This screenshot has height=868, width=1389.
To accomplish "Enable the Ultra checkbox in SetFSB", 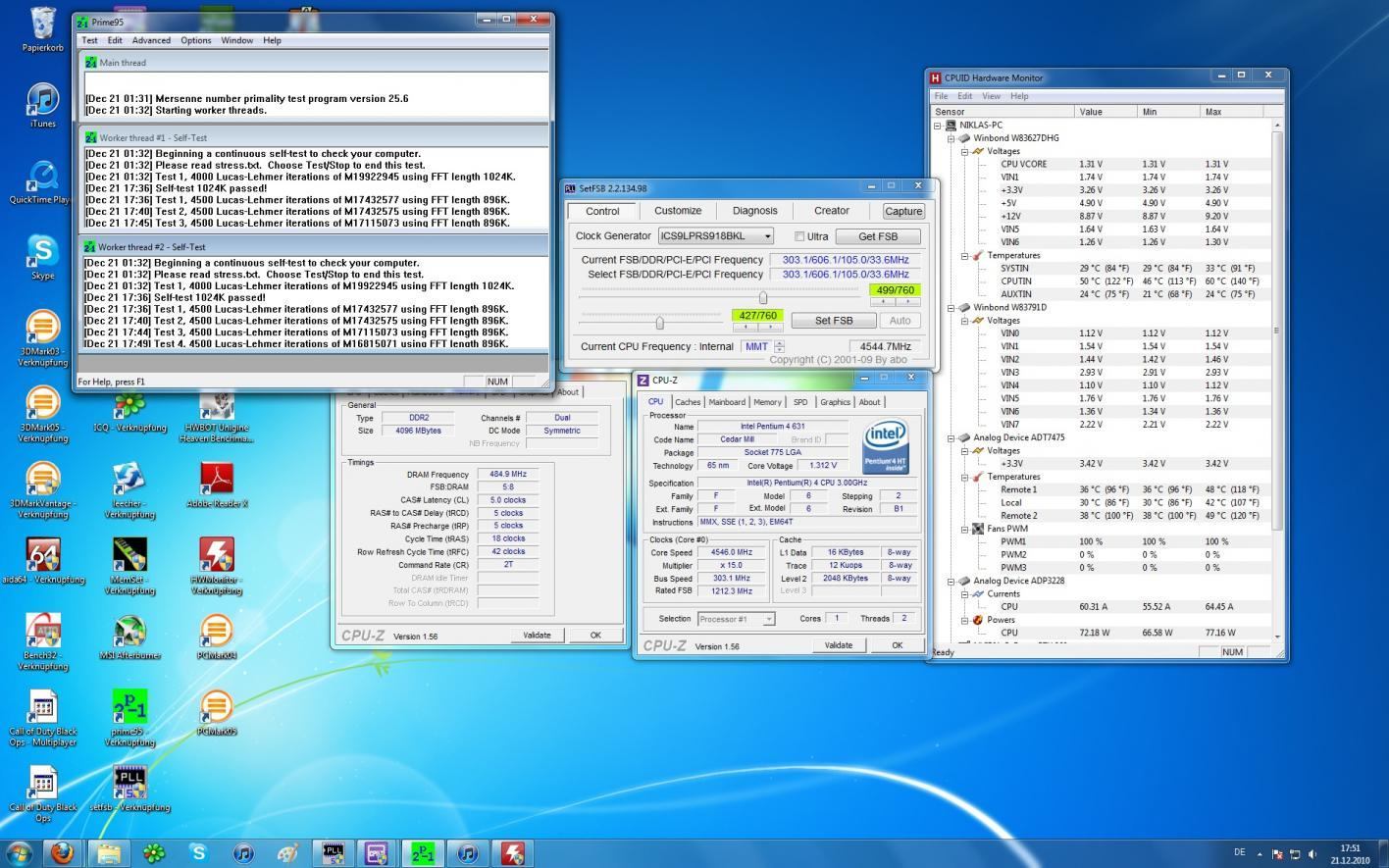I will tap(799, 236).
